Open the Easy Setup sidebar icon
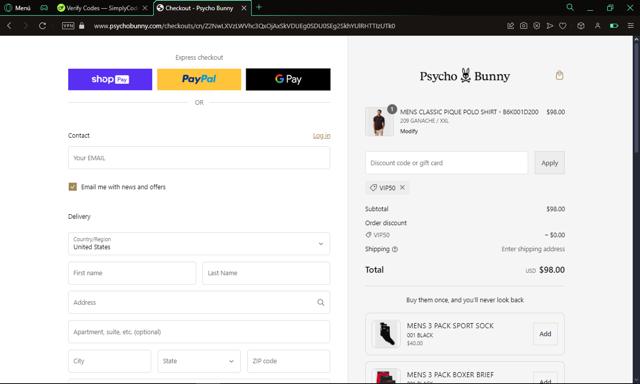The height and width of the screenshot is (384, 640). 631,26
